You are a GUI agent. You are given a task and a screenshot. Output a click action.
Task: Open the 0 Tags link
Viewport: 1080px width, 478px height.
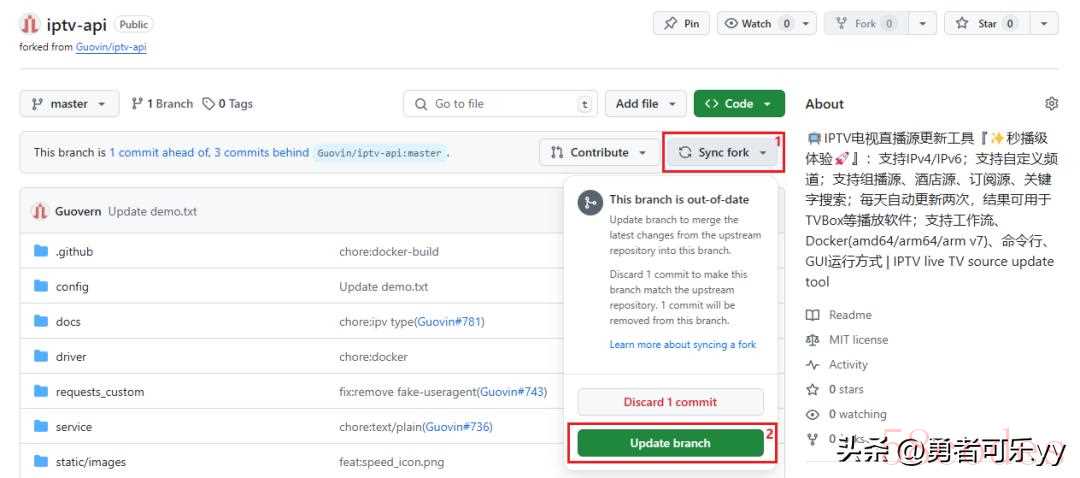(x=228, y=104)
